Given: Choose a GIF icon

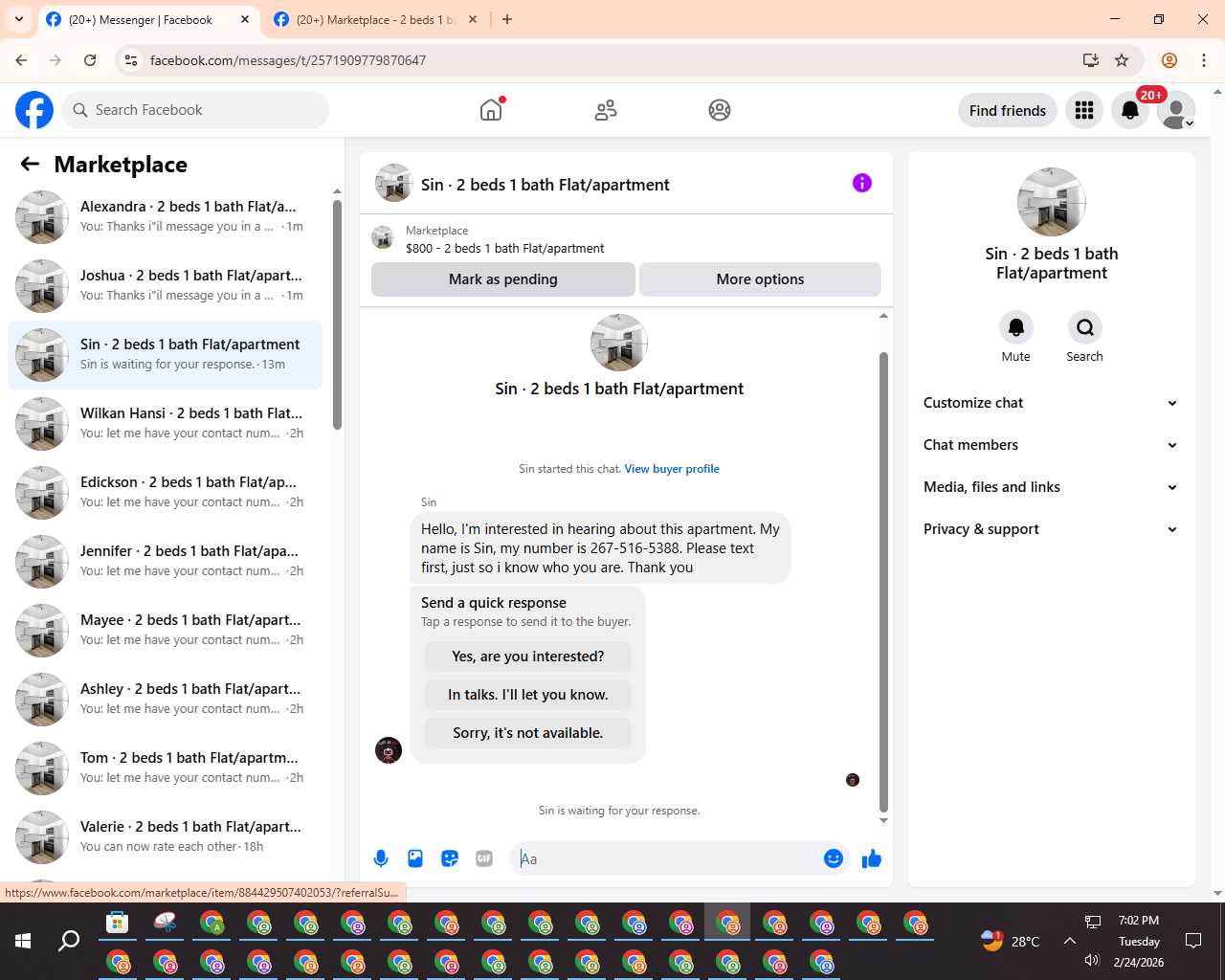Looking at the screenshot, I should click(x=484, y=858).
